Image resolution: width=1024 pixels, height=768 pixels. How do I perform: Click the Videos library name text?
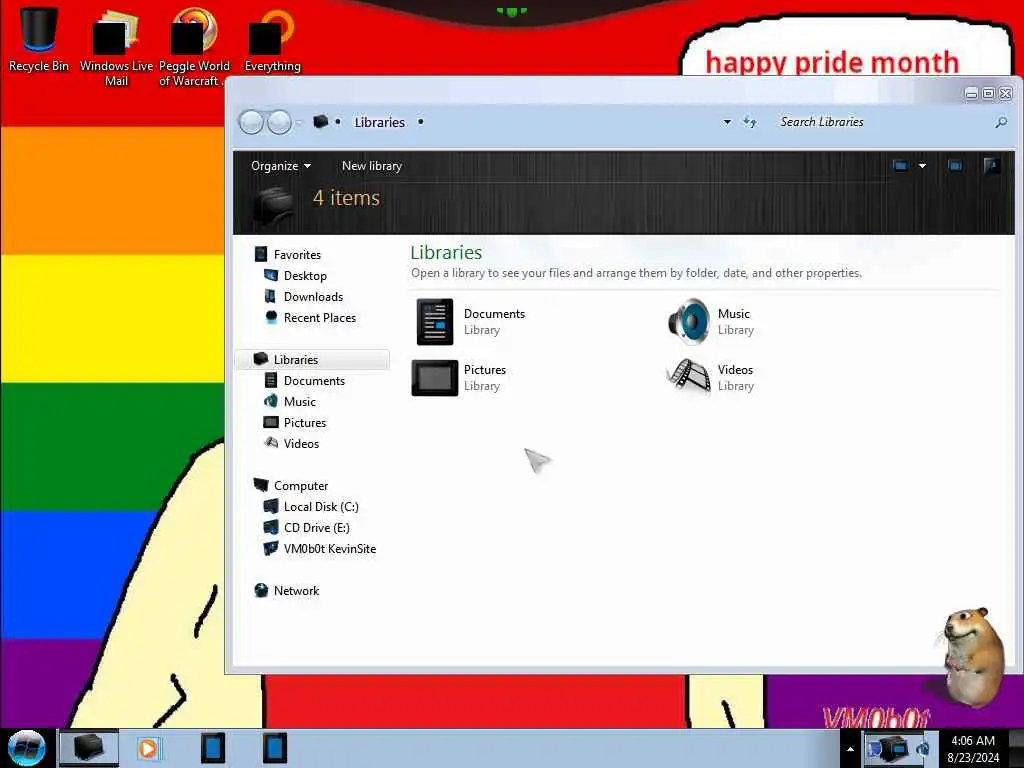(x=735, y=370)
